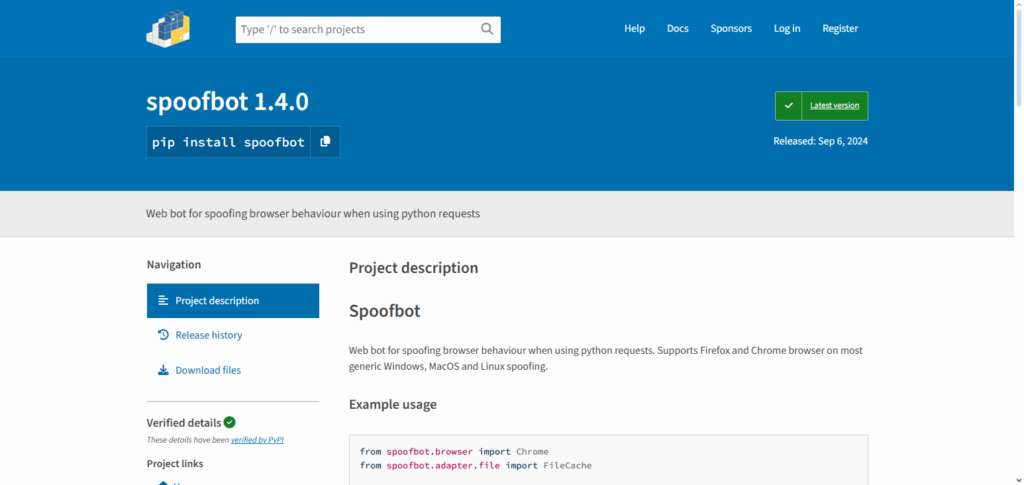Click the Released: Sep 6, 2024 text
Viewport: 1024px width, 485px height.
pos(820,141)
